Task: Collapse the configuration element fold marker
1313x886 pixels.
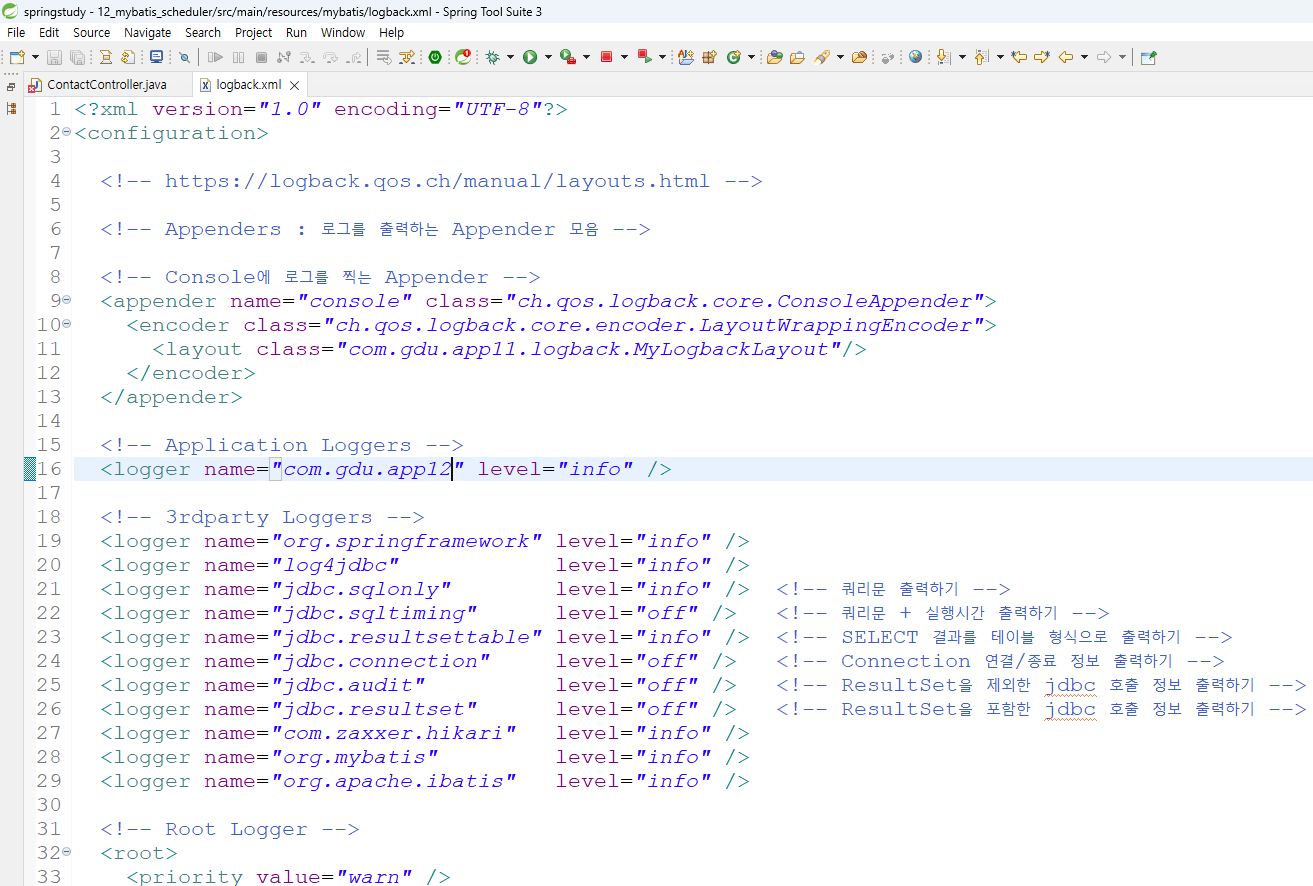Action: (67, 132)
